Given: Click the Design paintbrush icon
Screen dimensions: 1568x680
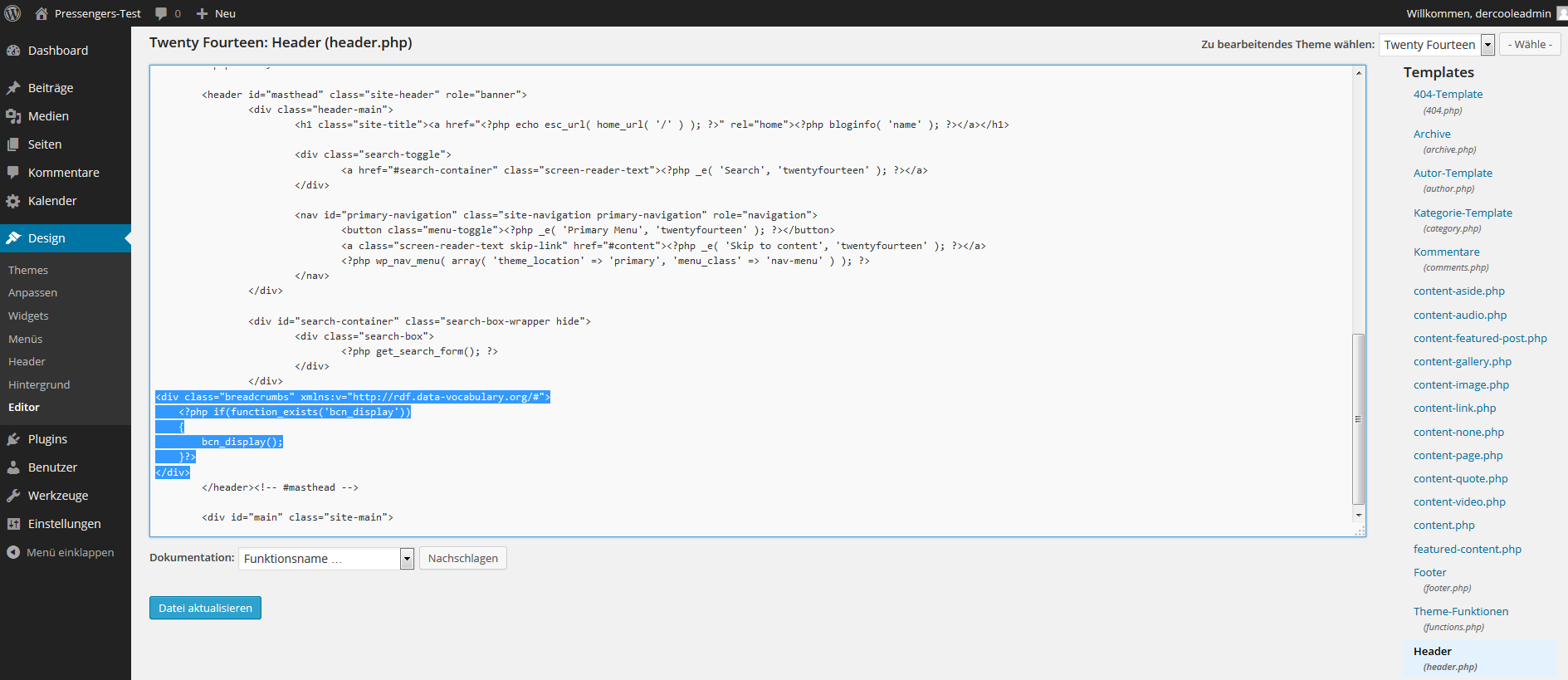Looking at the screenshot, I should coord(13,238).
